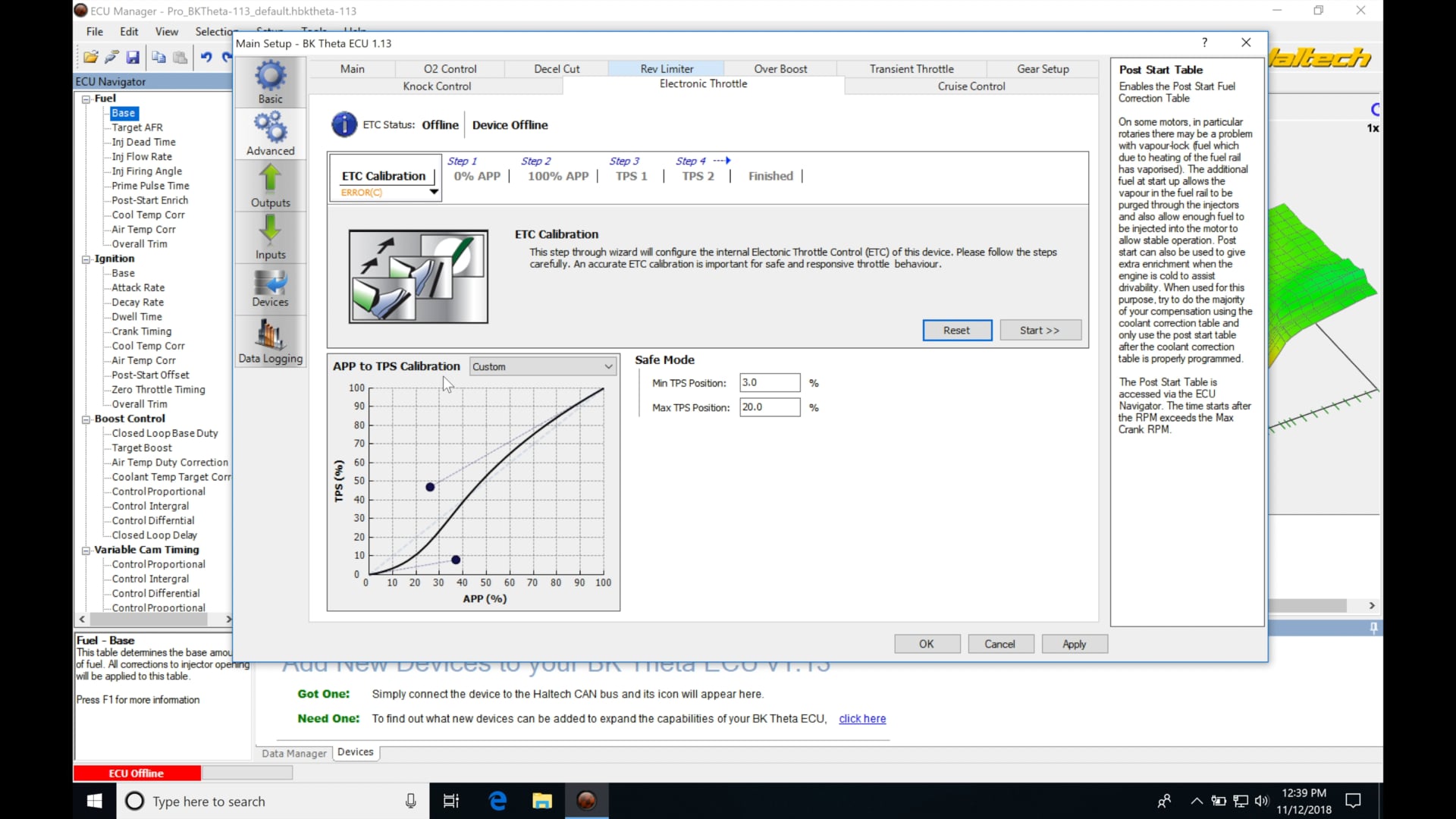This screenshot has width=1456, height=819.
Task: Edit the Min TPS Position value
Action: point(769,382)
